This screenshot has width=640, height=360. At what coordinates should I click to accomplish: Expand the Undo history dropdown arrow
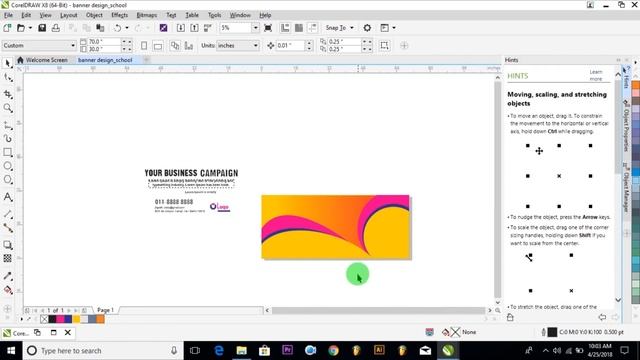coord(127,28)
